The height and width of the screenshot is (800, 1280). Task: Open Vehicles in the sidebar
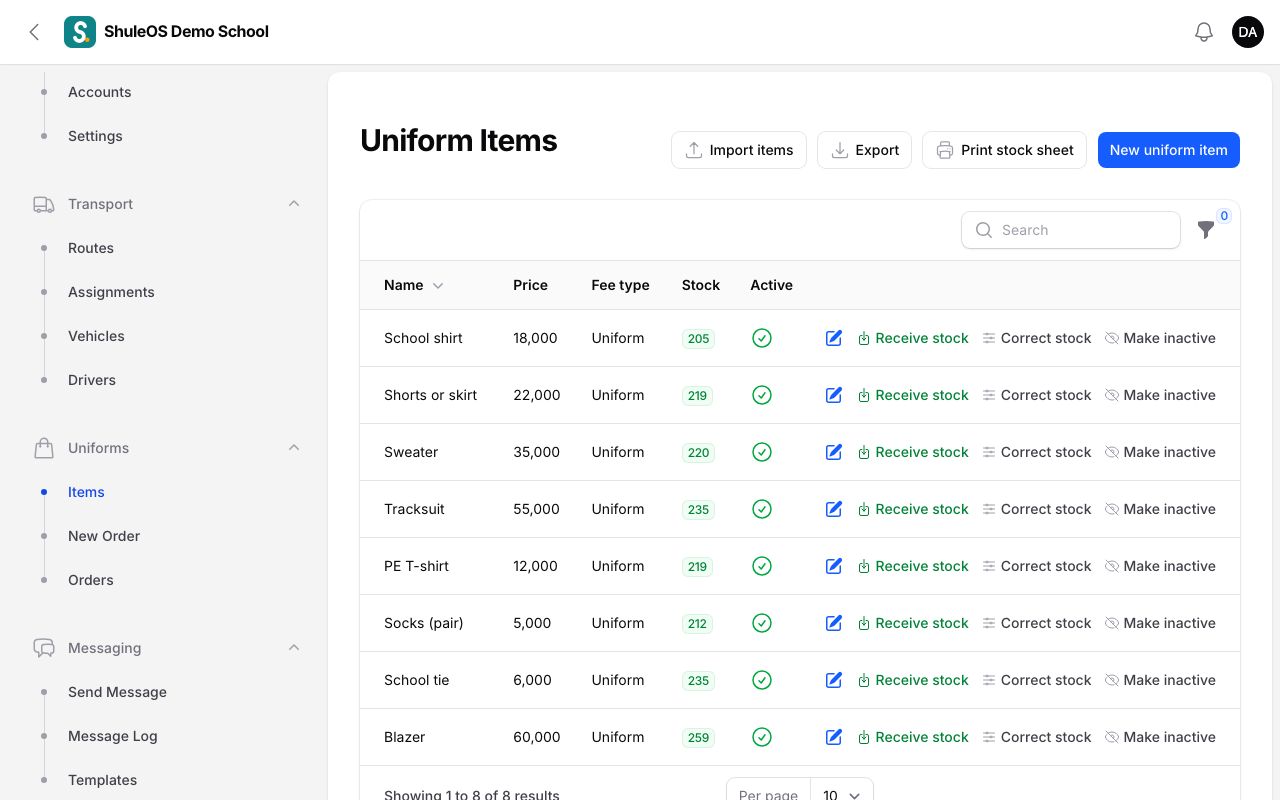pos(96,336)
